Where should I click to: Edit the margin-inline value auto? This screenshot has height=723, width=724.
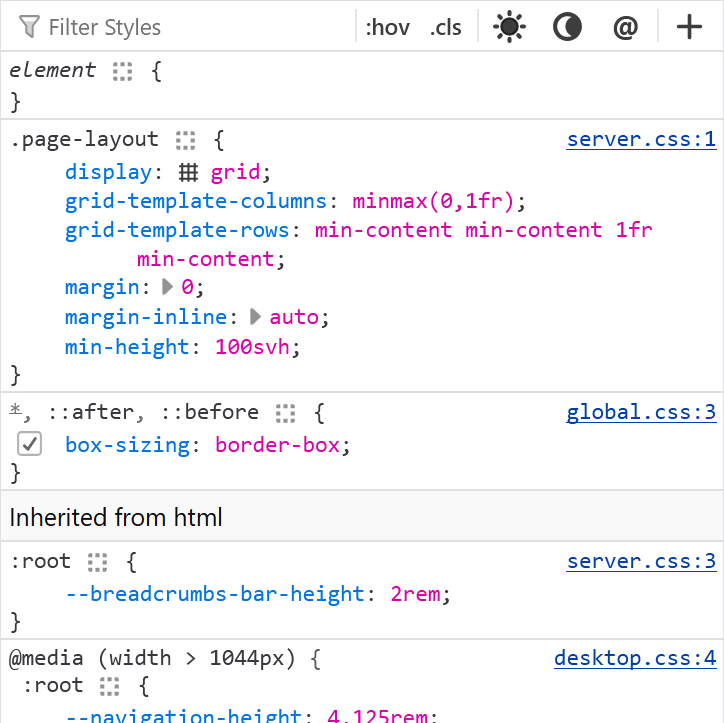[294, 317]
